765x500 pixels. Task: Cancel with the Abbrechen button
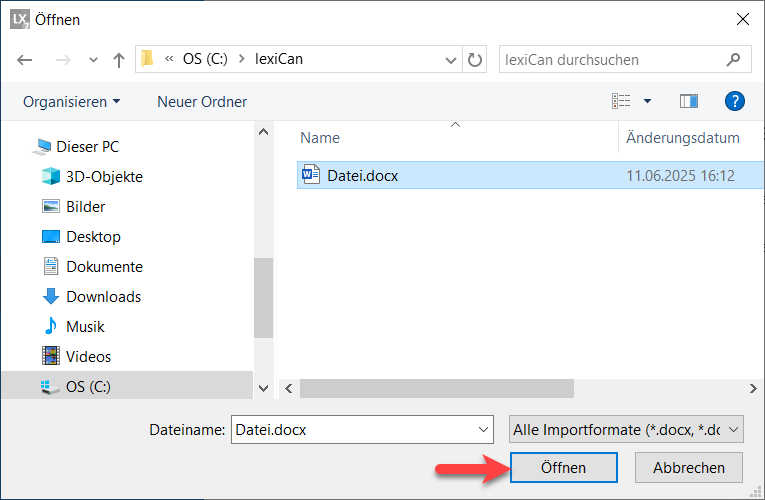point(689,467)
